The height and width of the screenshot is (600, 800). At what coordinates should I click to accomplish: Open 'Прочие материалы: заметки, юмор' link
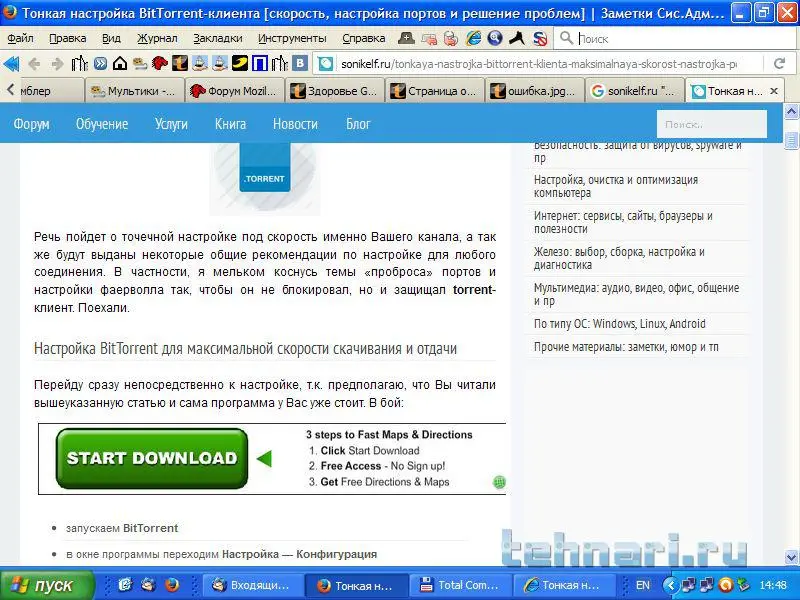point(626,347)
